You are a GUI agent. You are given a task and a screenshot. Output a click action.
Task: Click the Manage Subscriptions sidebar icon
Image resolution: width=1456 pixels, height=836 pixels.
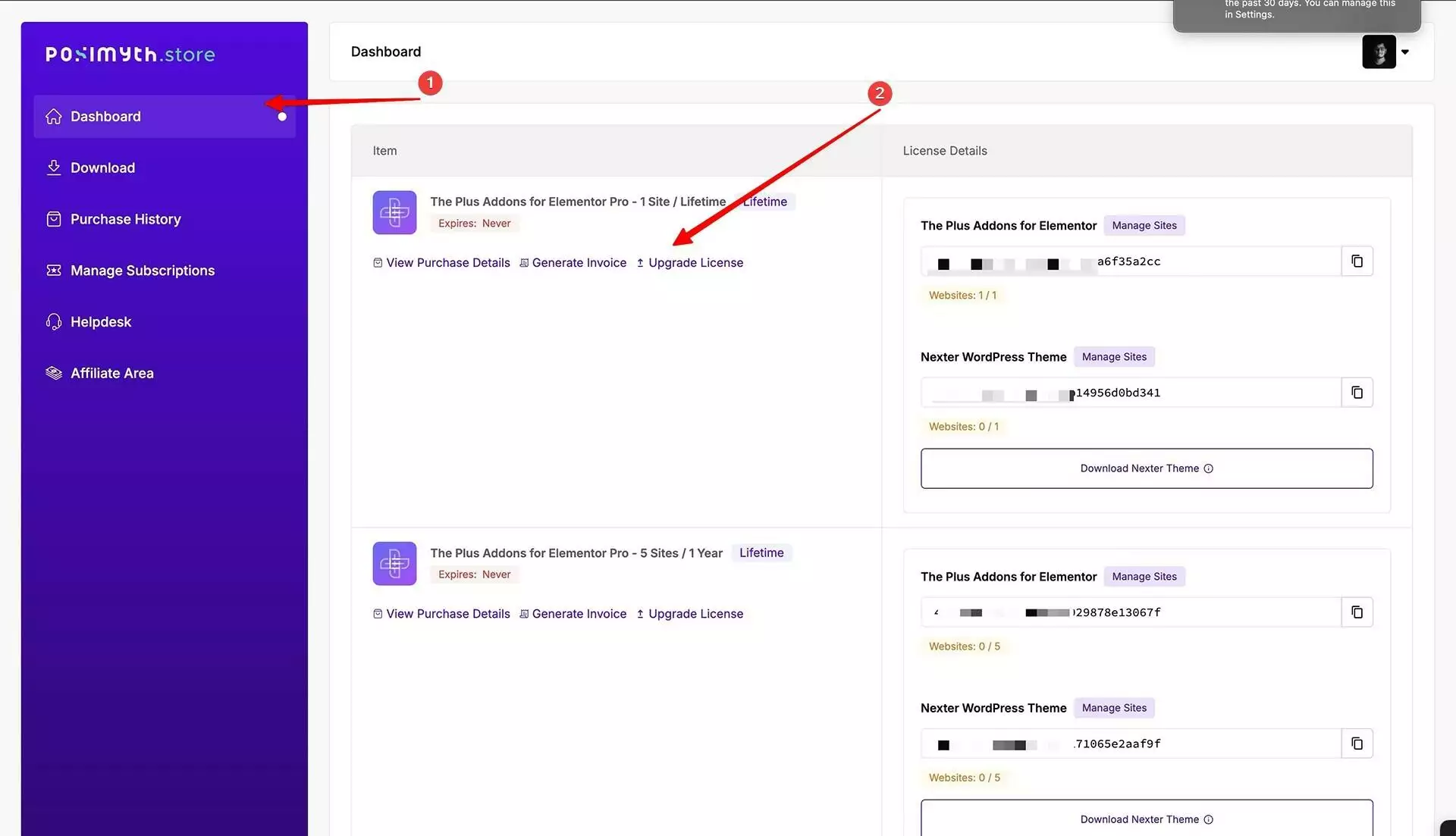pos(52,269)
